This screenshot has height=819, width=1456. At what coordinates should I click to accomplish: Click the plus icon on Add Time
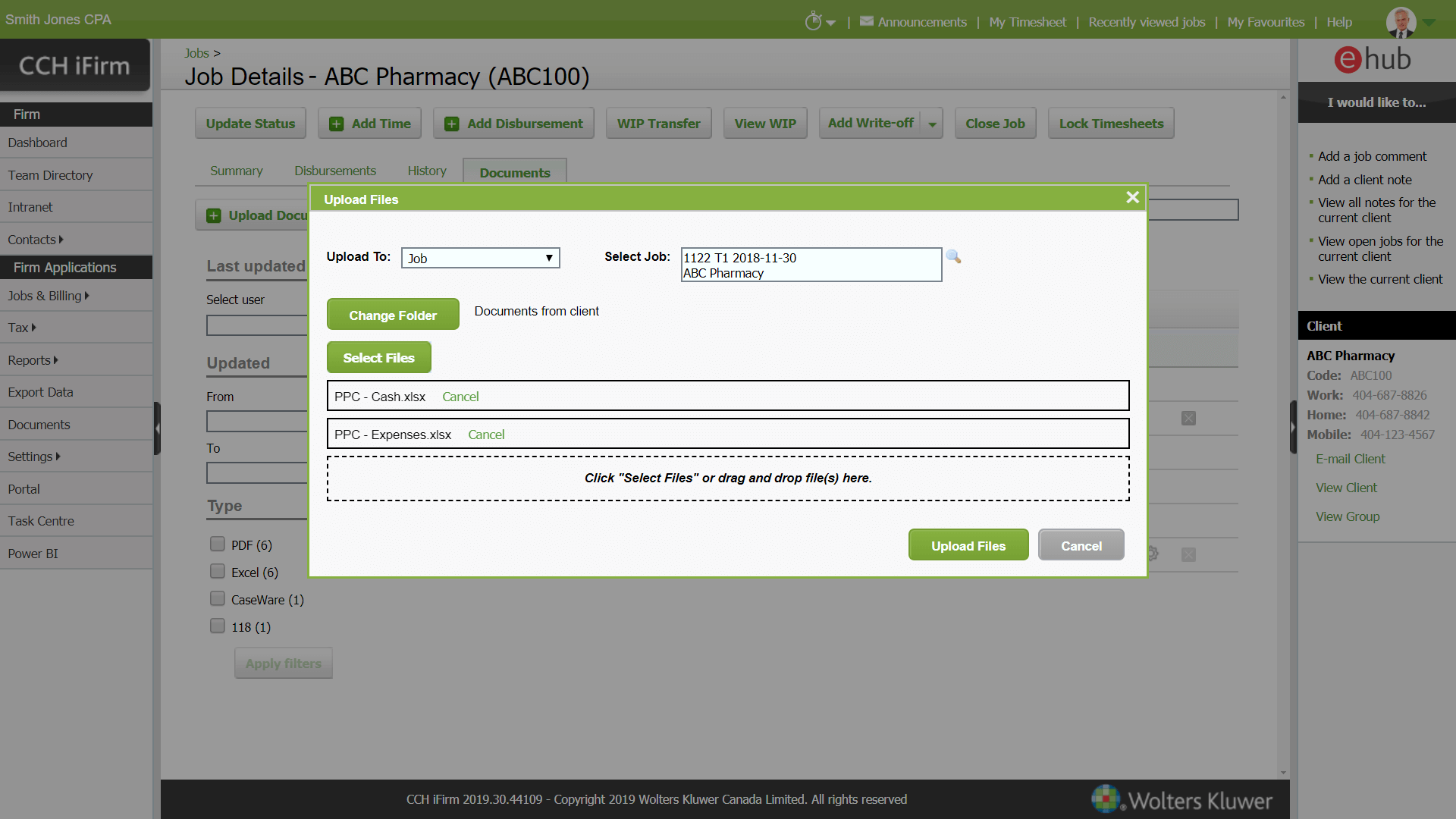336,124
